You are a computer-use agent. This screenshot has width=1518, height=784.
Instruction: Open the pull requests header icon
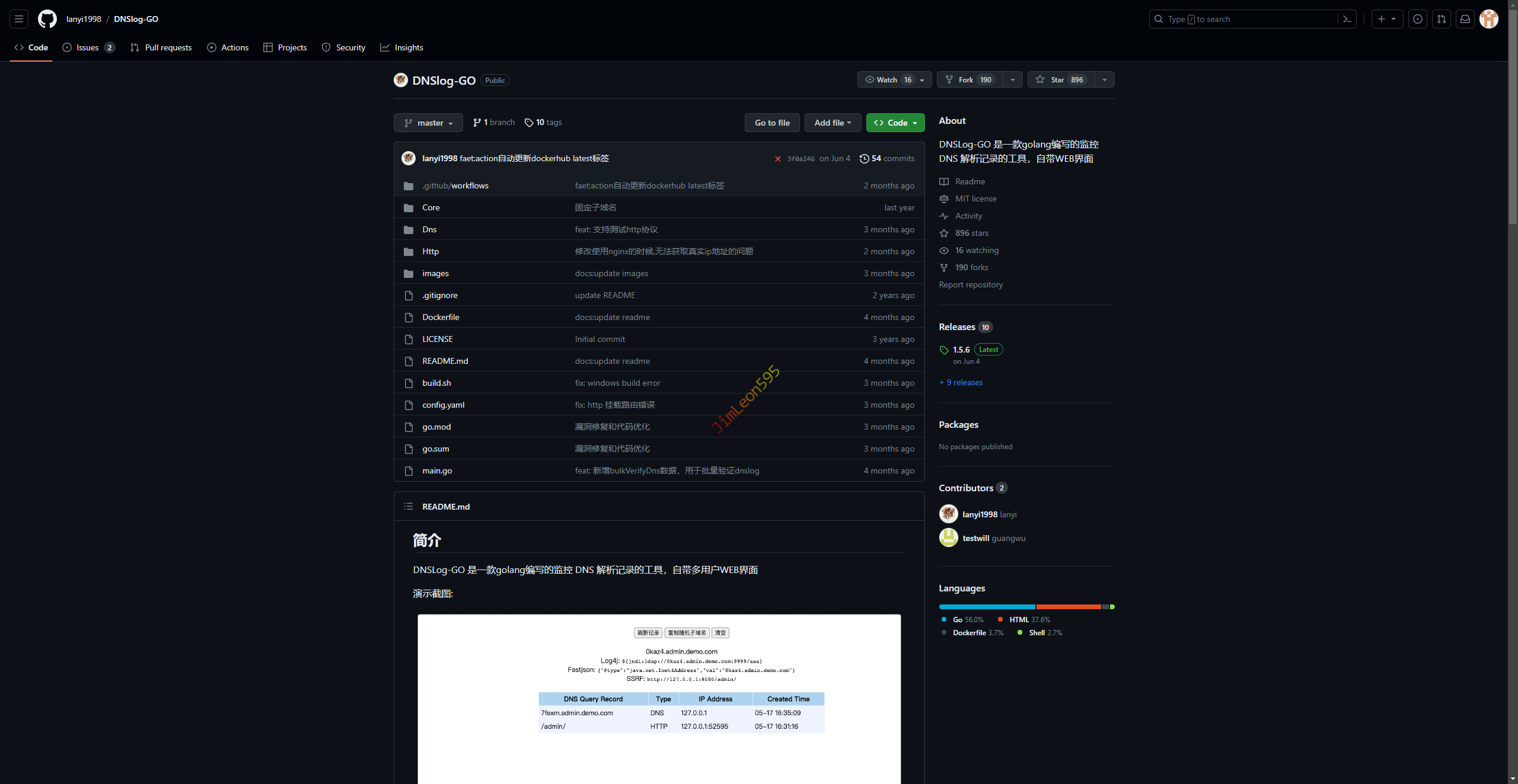[x=1442, y=19]
